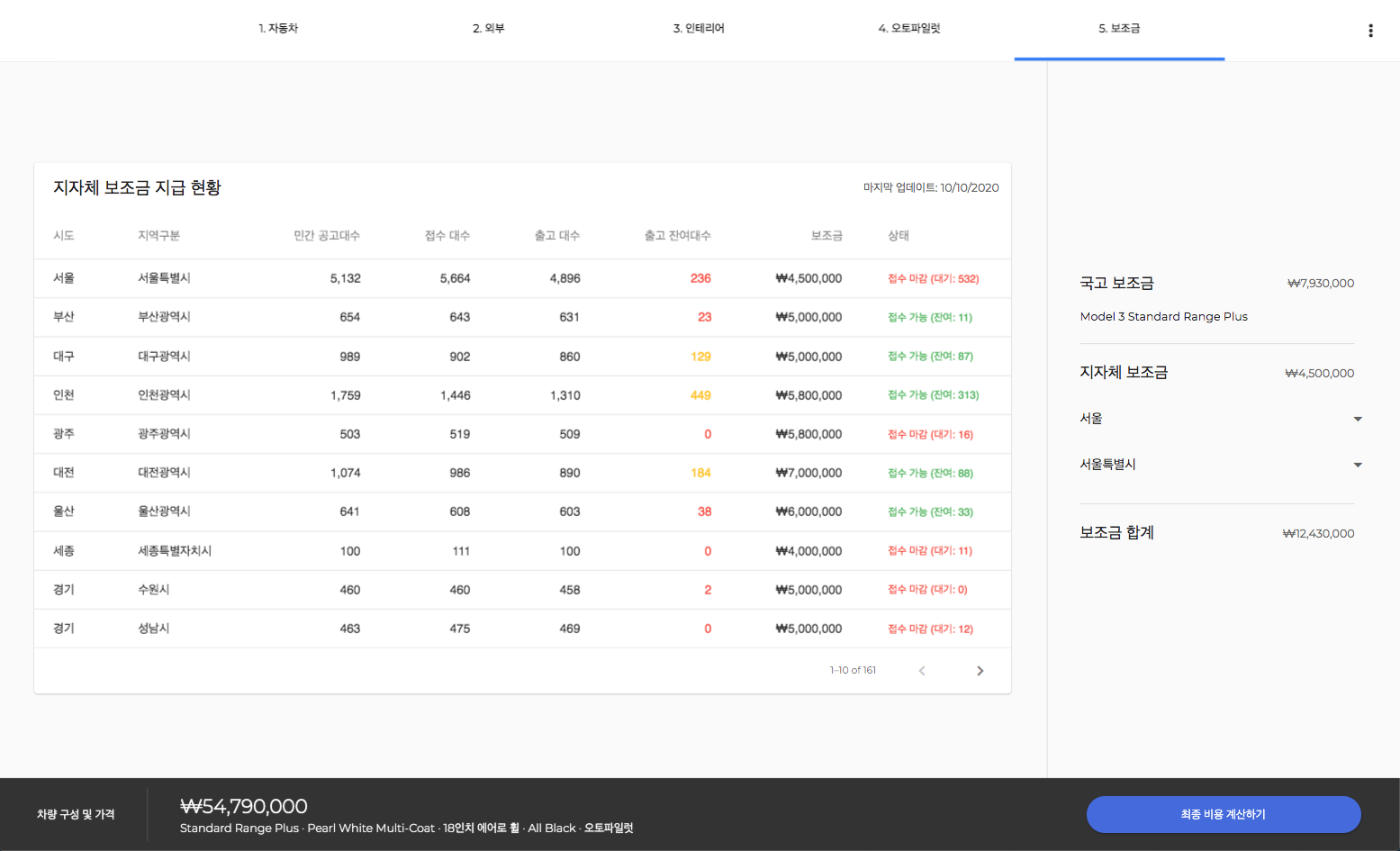The width and height of the screenshot is (1400, 851).
Task: Click status 접수 마감 (대기: 16)
Action: 930,435
